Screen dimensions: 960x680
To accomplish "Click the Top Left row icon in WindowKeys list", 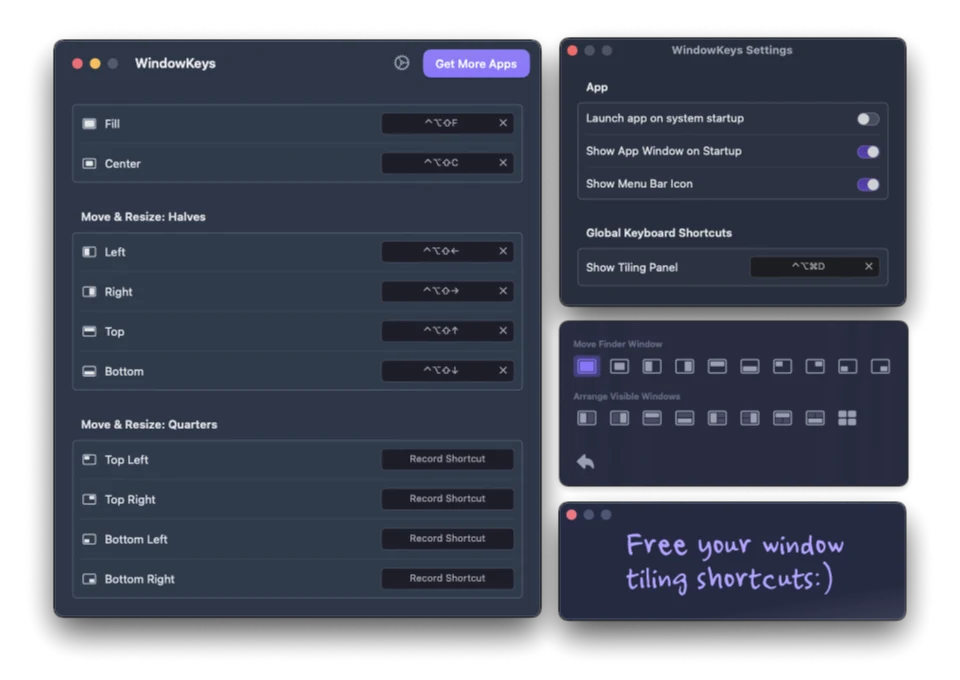I will click(89, 460).
